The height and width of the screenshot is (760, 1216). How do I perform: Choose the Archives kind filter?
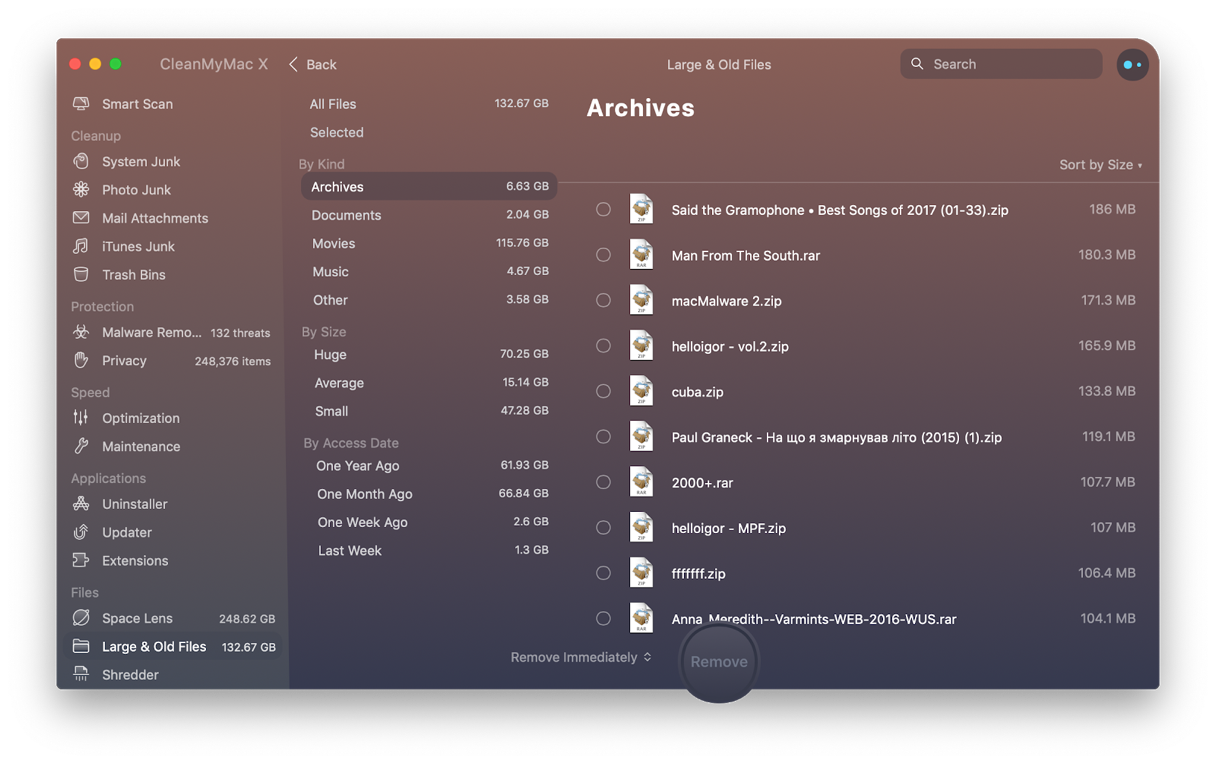(x=428, y=187)
